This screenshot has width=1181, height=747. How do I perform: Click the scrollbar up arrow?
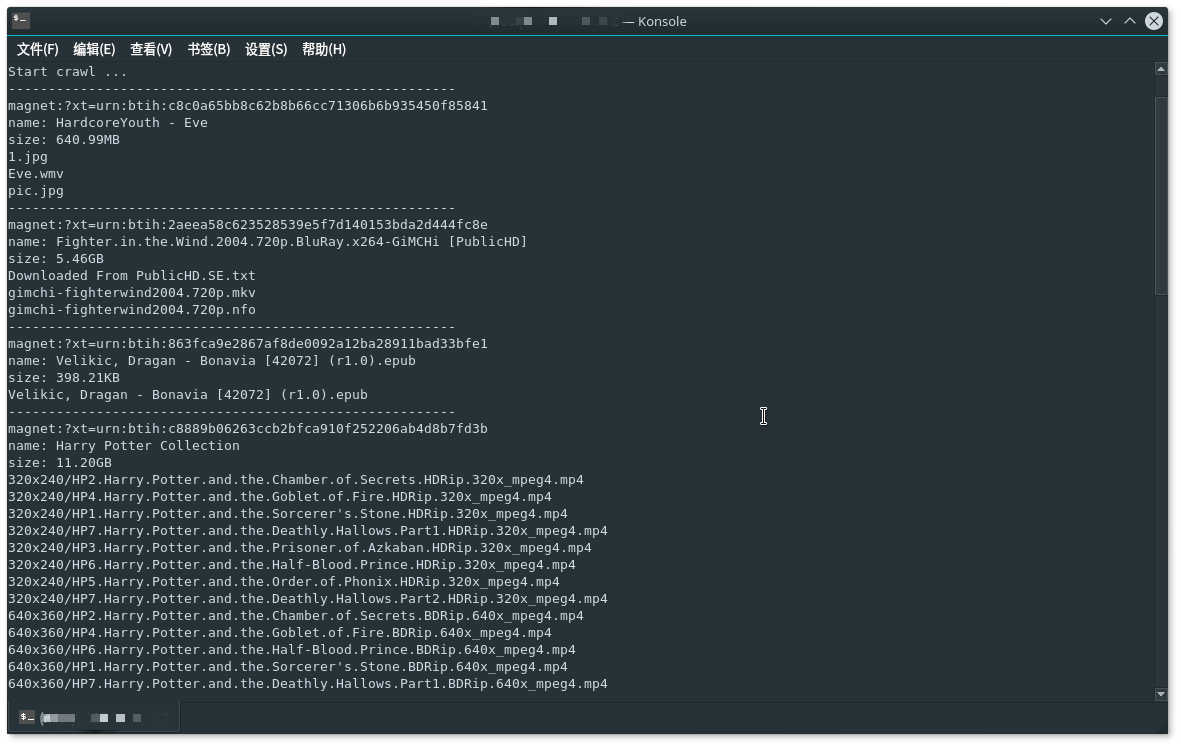[1160, 69]
